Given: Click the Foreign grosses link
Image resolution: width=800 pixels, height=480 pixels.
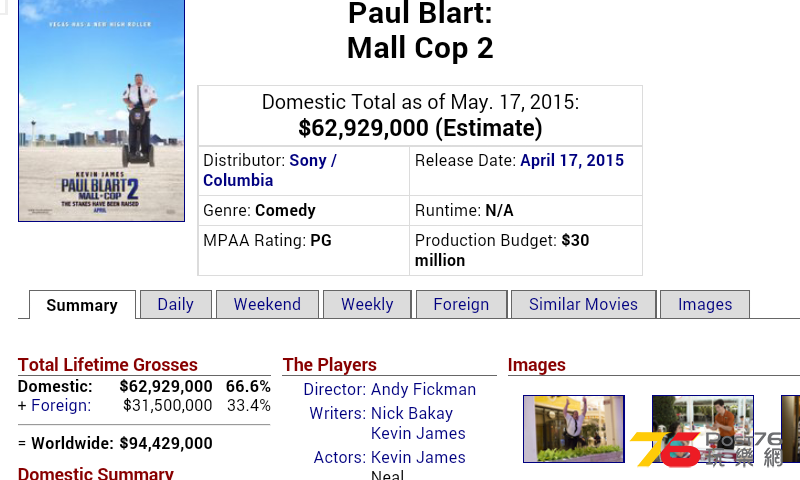Looking at the screenshot, I should click(x=61, y=406).
